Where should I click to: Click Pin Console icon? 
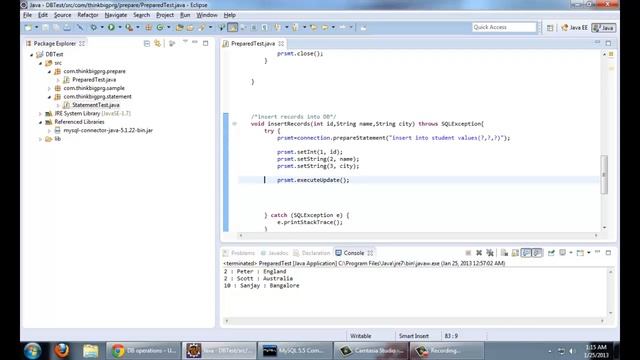(x=551, y=253)
